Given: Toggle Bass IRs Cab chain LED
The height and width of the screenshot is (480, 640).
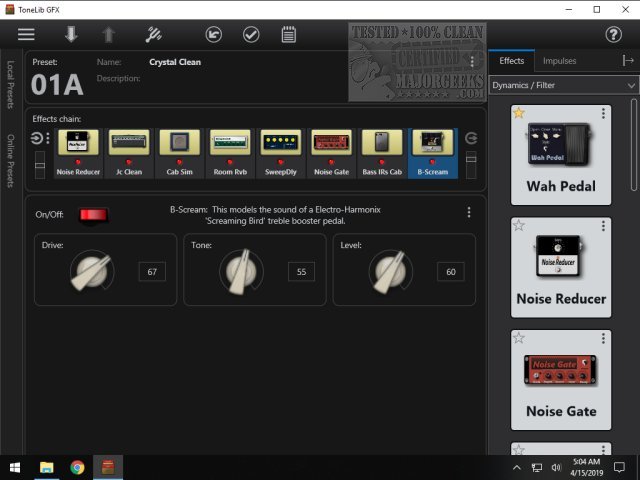Looking at the screenshot, I should (382, 162).
